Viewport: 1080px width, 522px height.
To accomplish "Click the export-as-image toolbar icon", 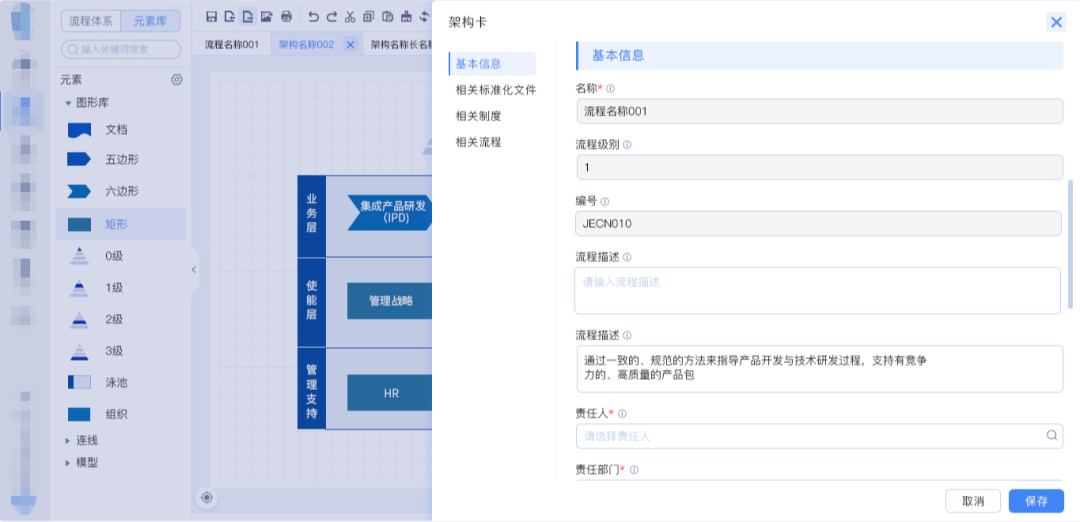I will tap(266, 17).
